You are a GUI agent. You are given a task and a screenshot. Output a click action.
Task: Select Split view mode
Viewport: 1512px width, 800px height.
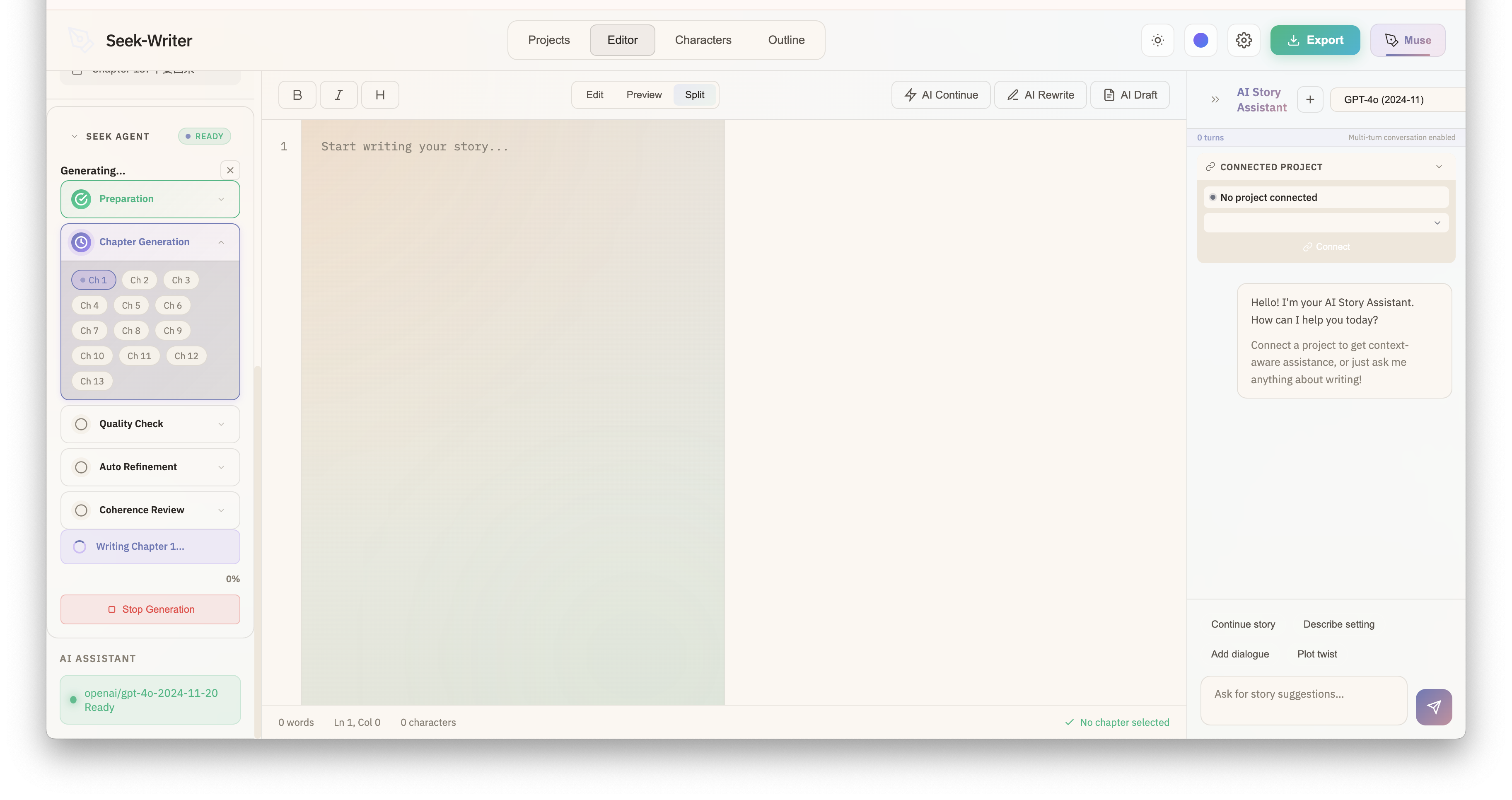[x=694, y=94]
